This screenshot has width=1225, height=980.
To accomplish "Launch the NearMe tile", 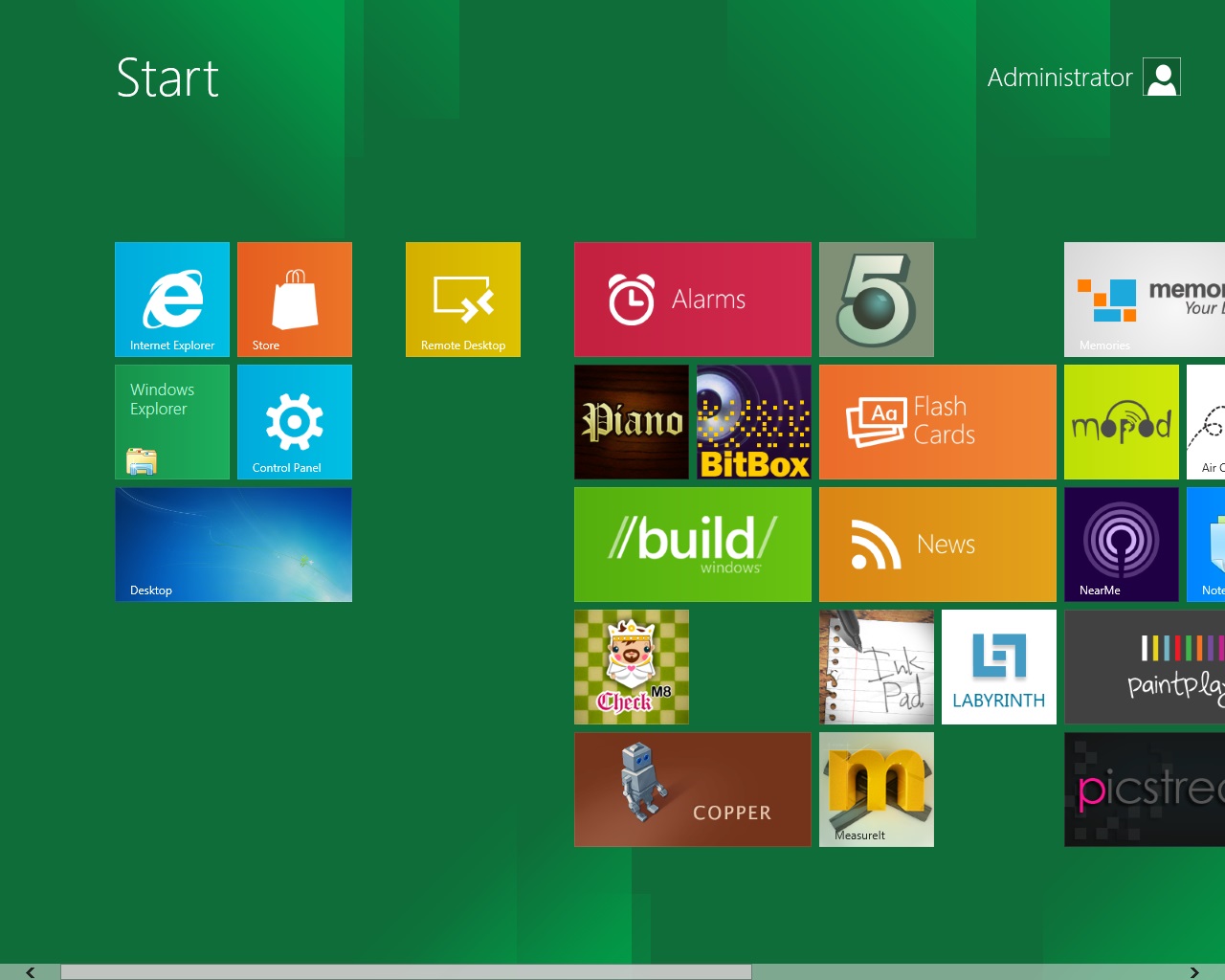I will tap(1122, 545).
